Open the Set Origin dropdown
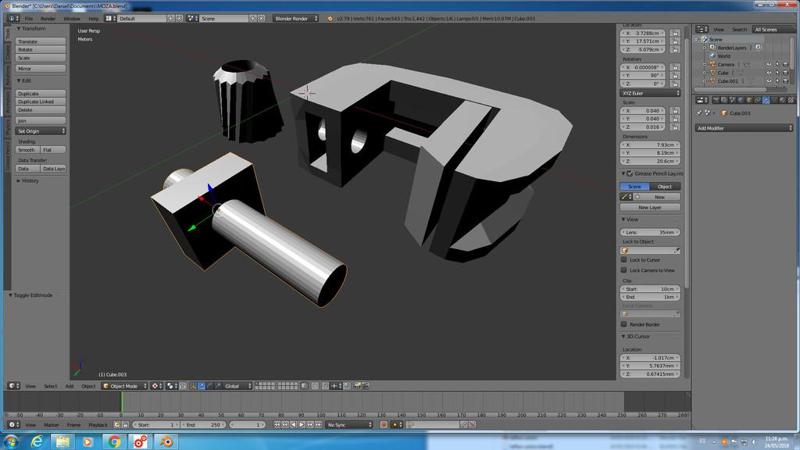800x450 pixels. (41, 131)
